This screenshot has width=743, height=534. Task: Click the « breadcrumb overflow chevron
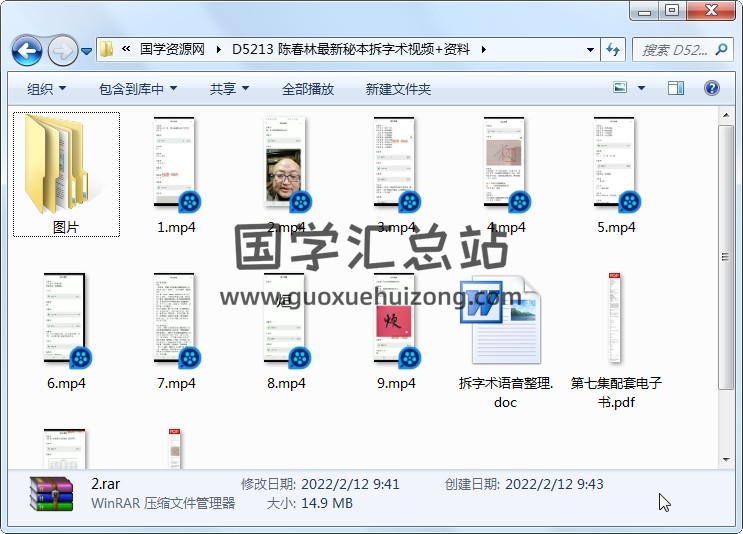[126, 48]
